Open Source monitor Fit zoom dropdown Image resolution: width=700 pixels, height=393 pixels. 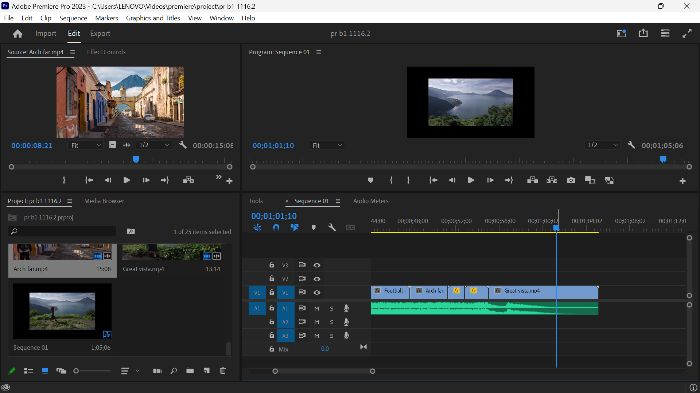point(86,146)
